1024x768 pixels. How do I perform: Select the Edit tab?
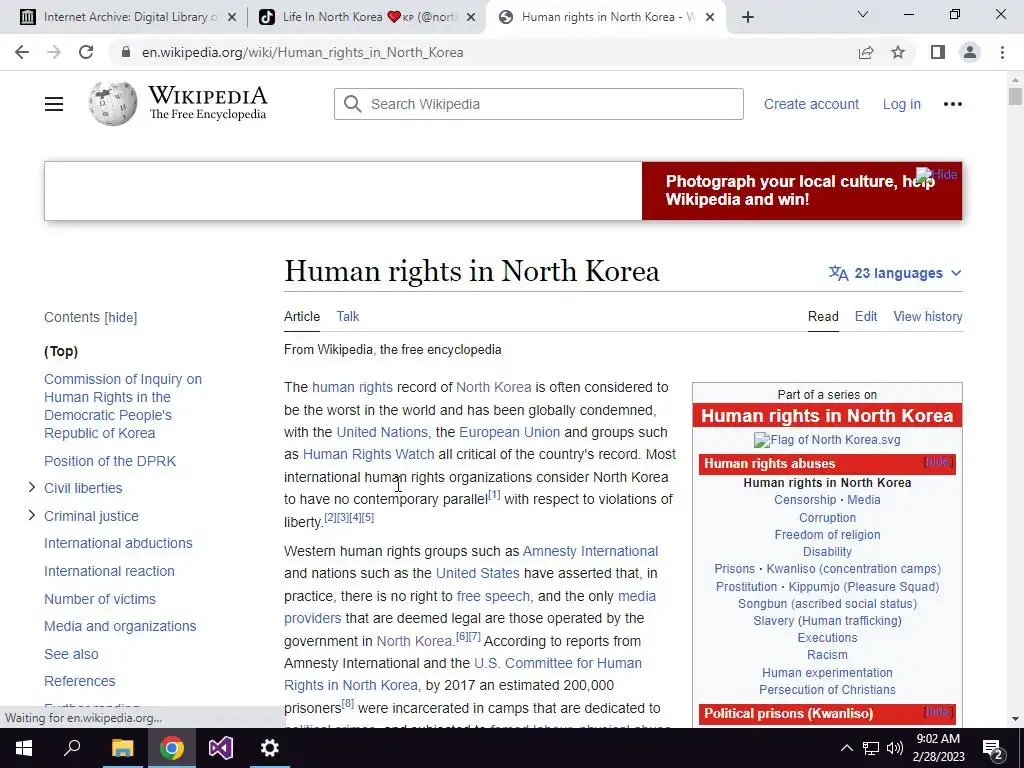[866, 316]
